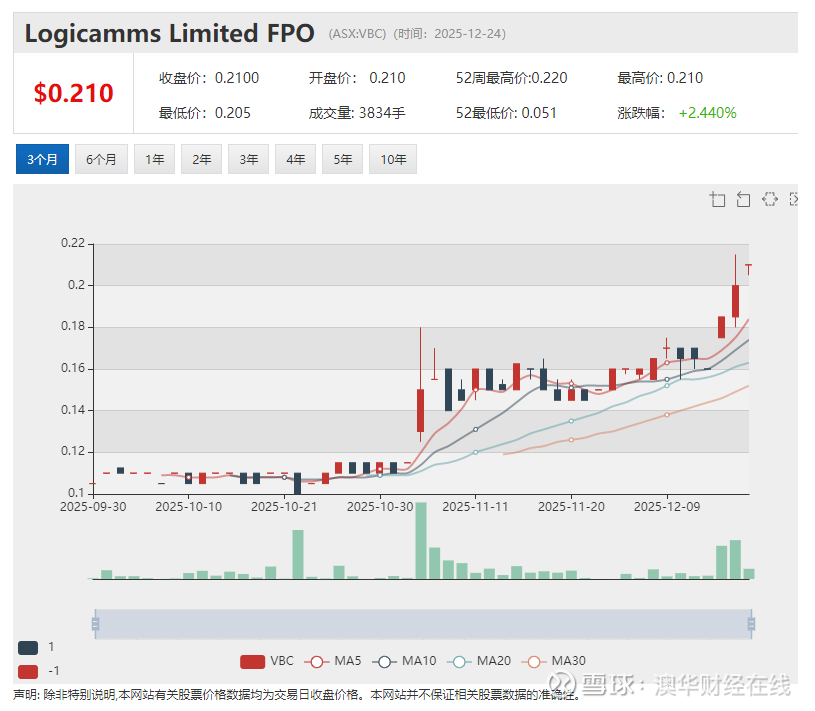Click the dark blue '1' color swatch
The width and height of the screenshot is (815, 711).
tap(28, 648)
